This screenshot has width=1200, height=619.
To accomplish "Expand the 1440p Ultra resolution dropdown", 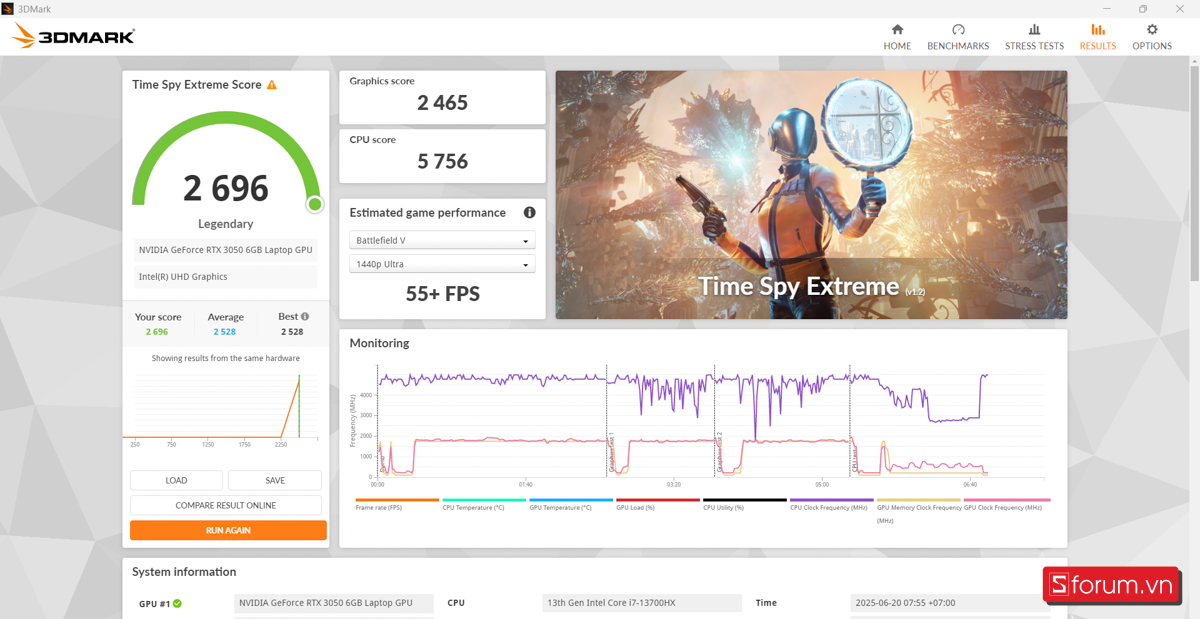I will pyautogui.click(x=442, y=264).
